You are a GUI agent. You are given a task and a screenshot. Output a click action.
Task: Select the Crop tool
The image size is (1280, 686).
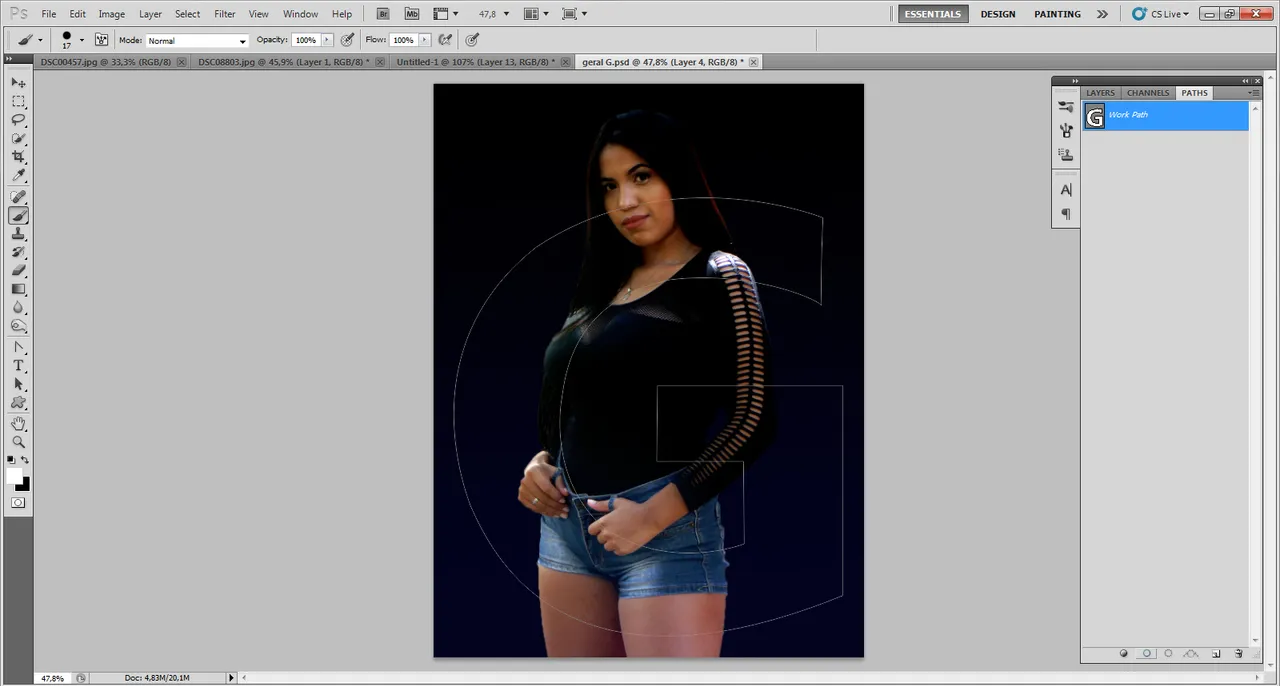18,157
